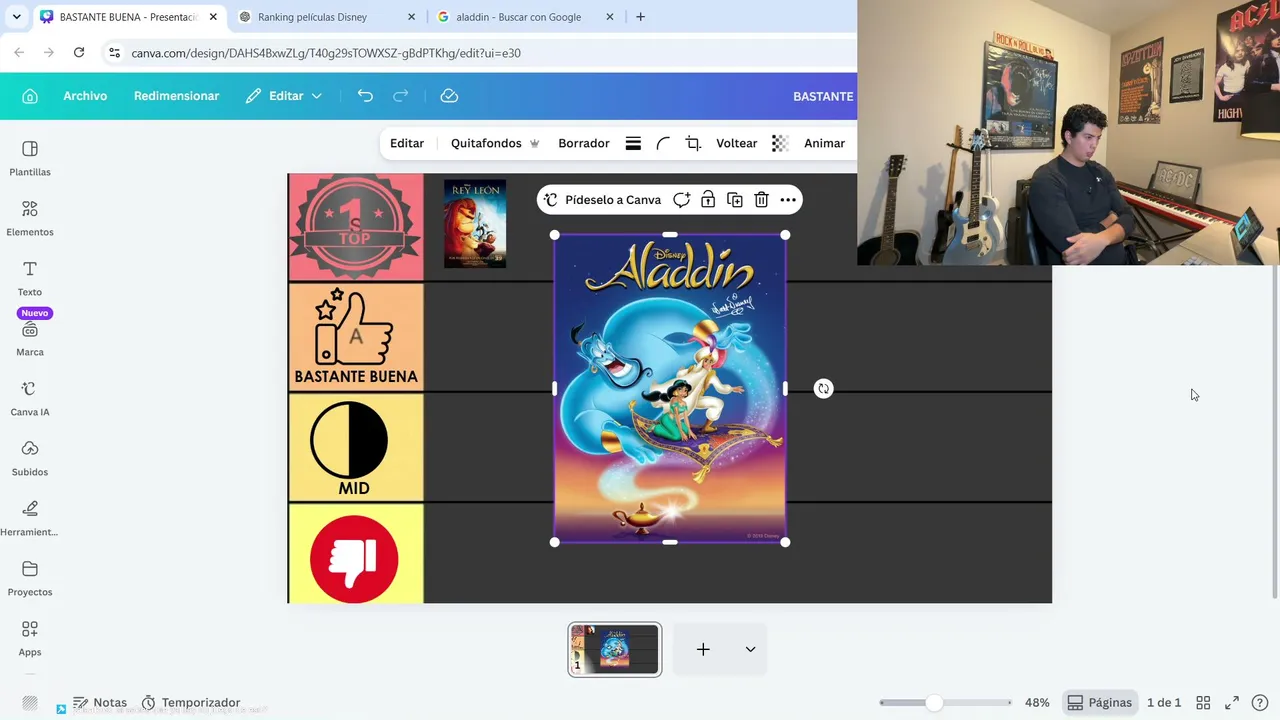
Task: Reload the browser page
Action: point(79,53)
